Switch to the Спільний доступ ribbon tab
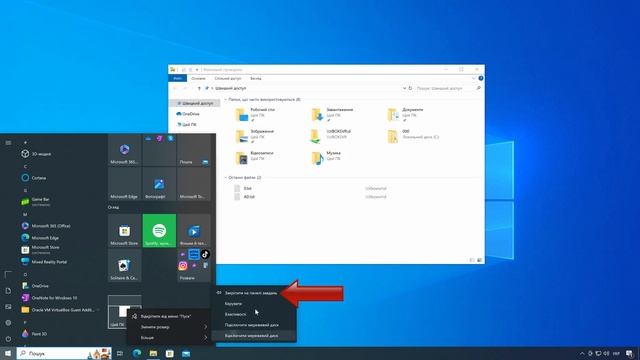 coord(228,78)
